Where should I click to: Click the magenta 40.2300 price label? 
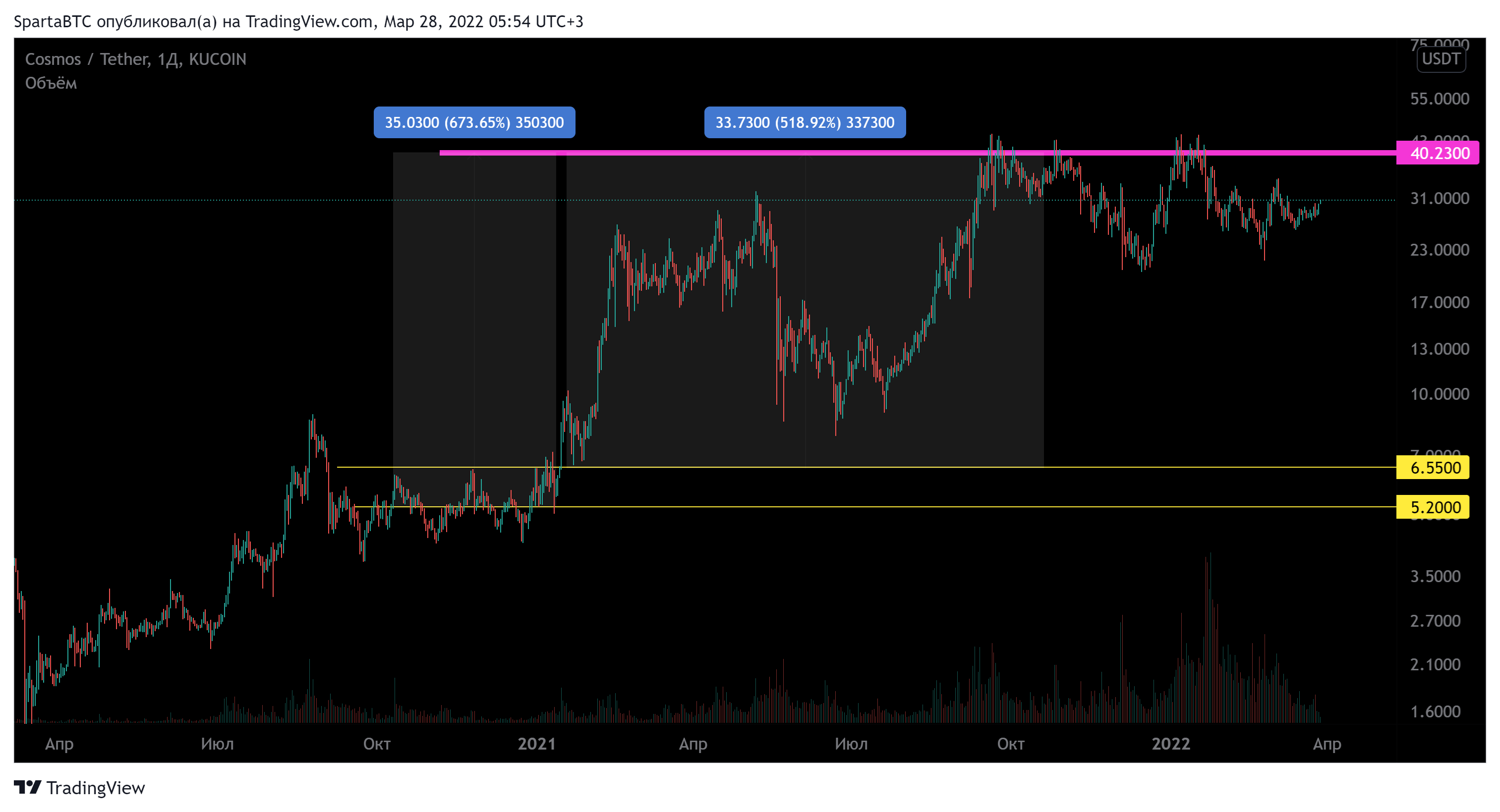1437,153
